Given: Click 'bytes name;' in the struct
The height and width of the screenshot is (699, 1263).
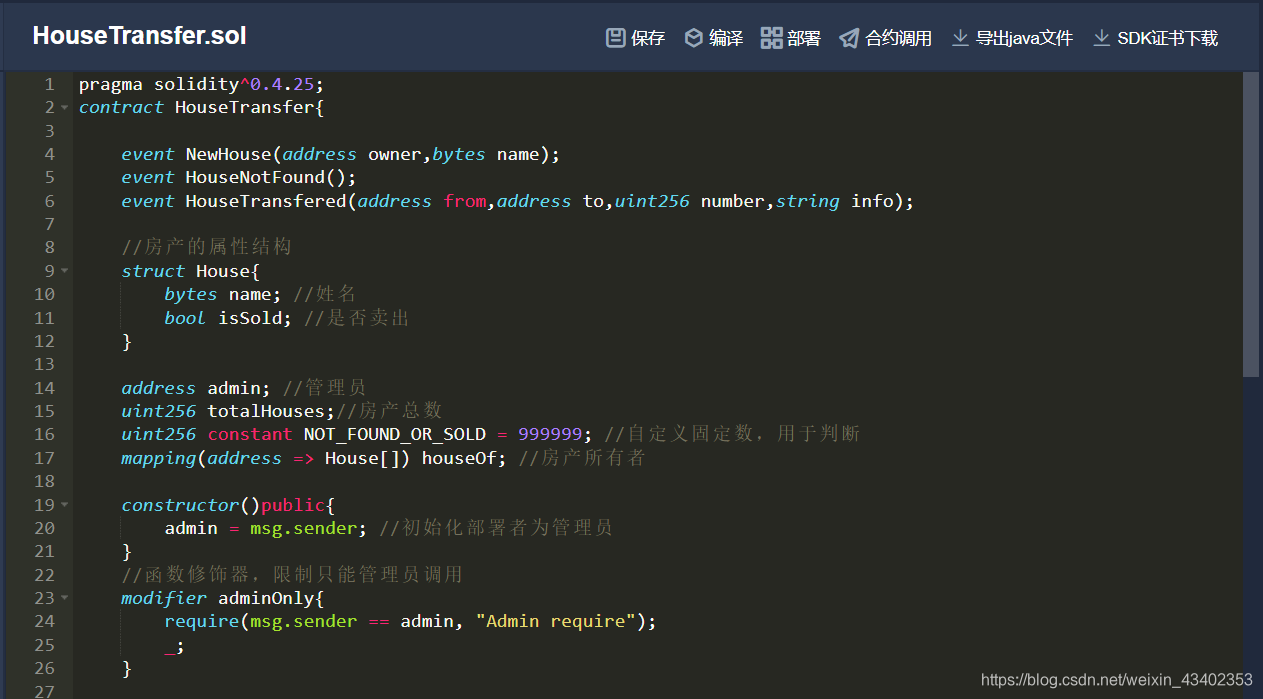Looking at the screenshot, I should tap(223, 294).
